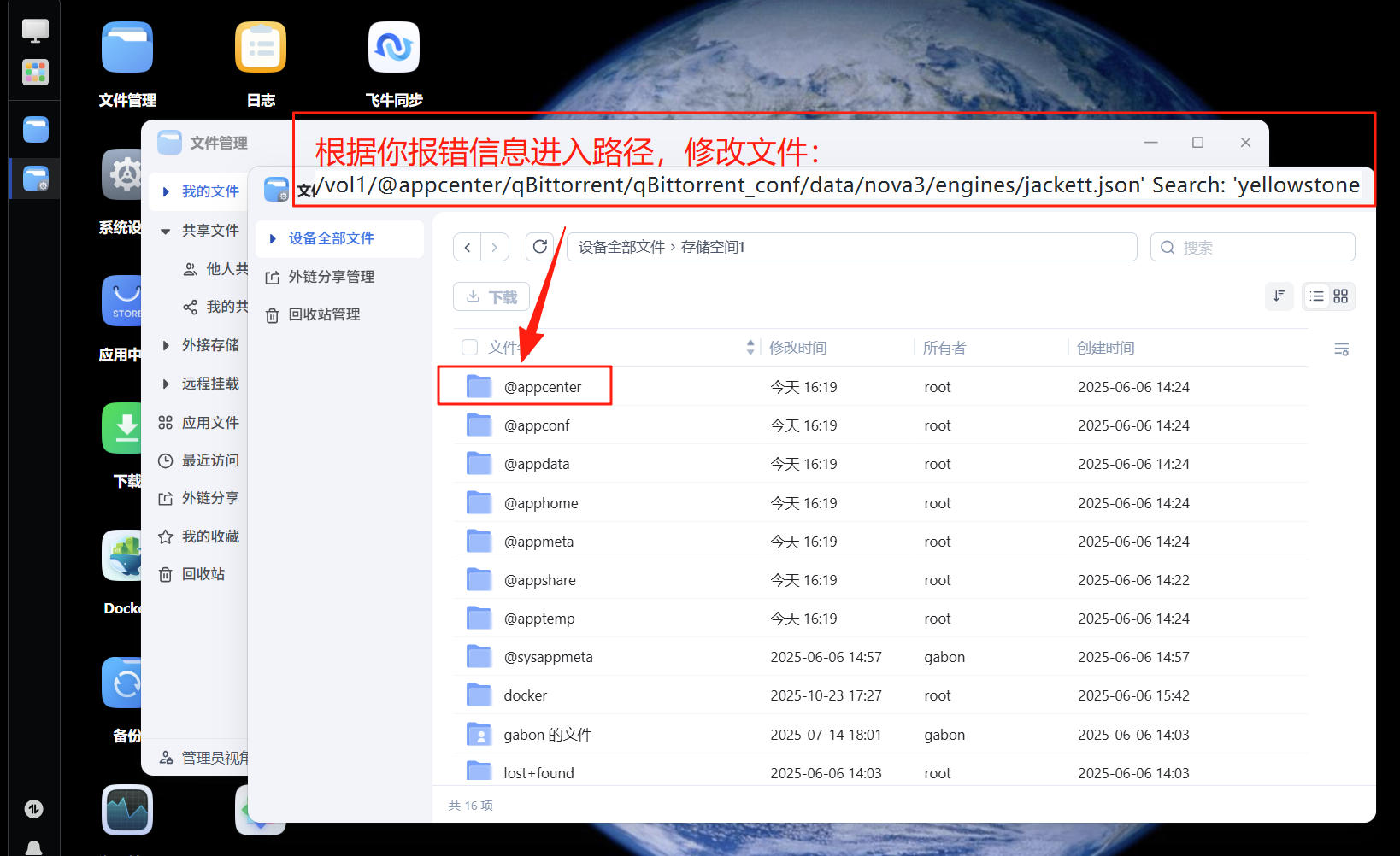Expand the 设备全部文件 tree node

click(273, 238)
